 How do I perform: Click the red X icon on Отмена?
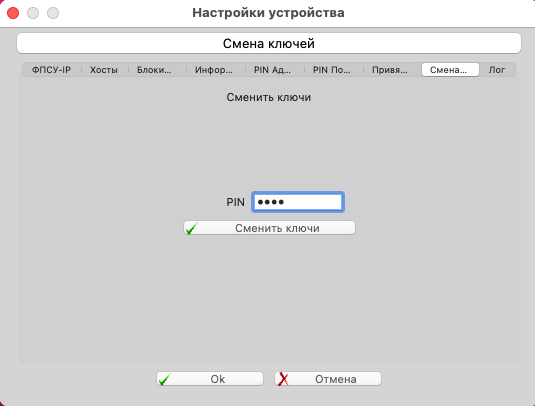pyautogui.click(x=283, y=379)
